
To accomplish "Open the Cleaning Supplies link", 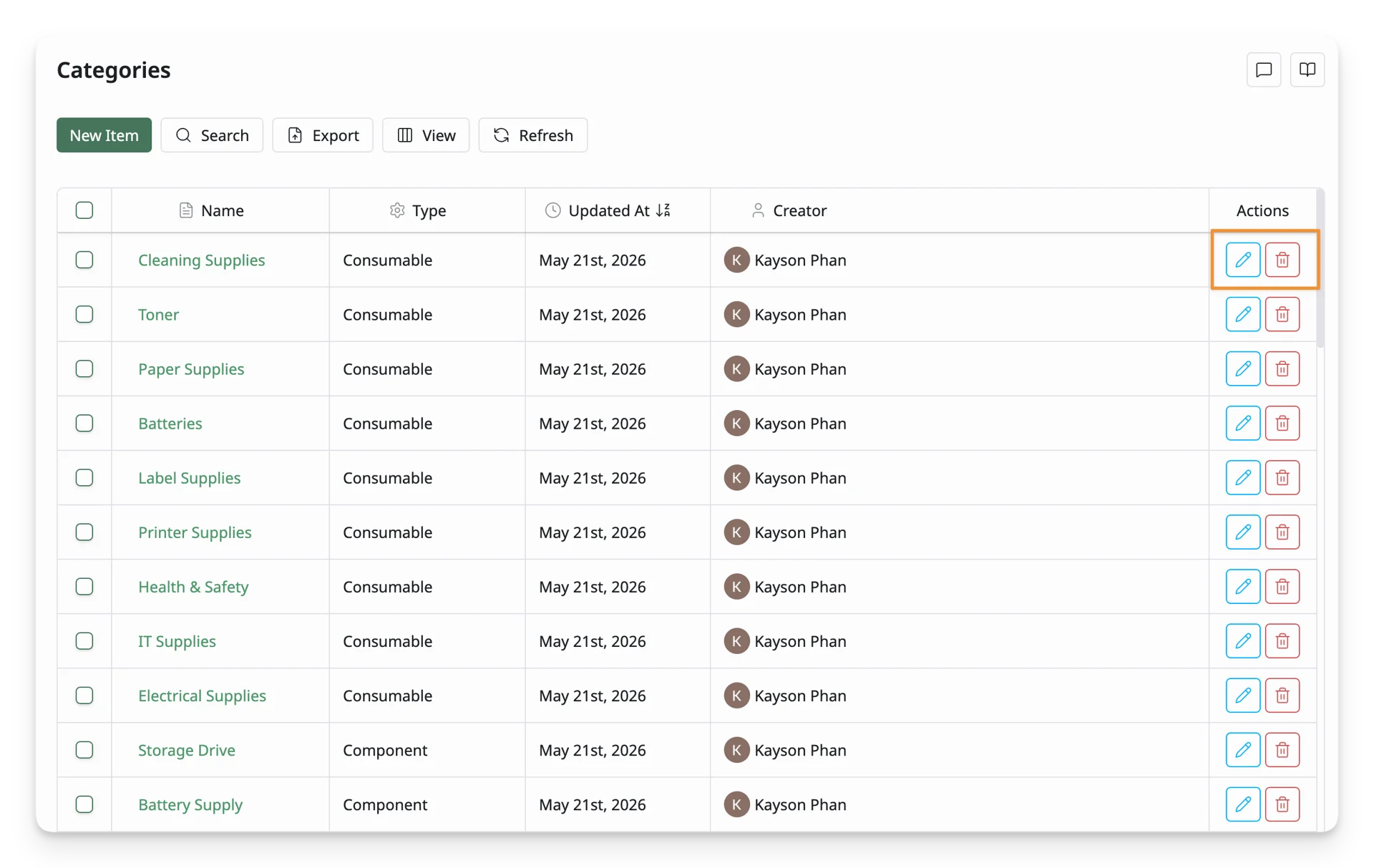I will 201,260.
